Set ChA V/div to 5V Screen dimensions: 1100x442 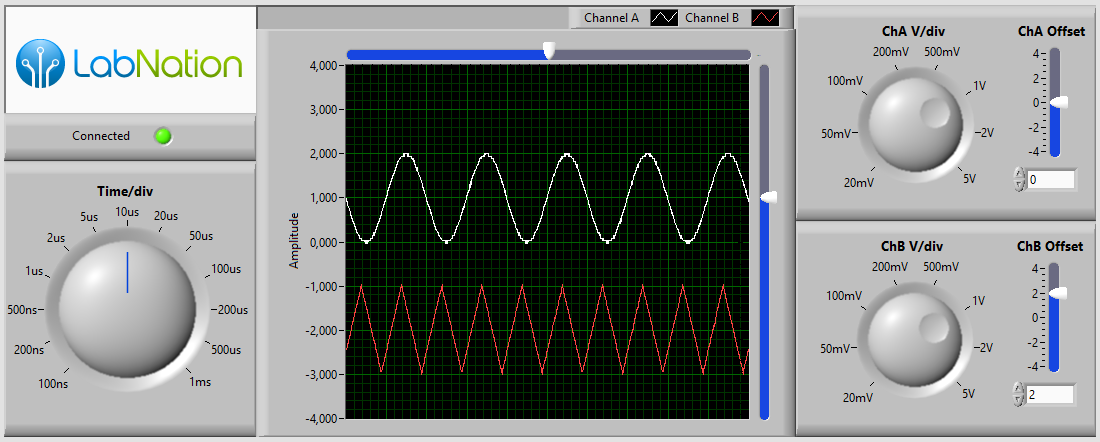point(968,179)
